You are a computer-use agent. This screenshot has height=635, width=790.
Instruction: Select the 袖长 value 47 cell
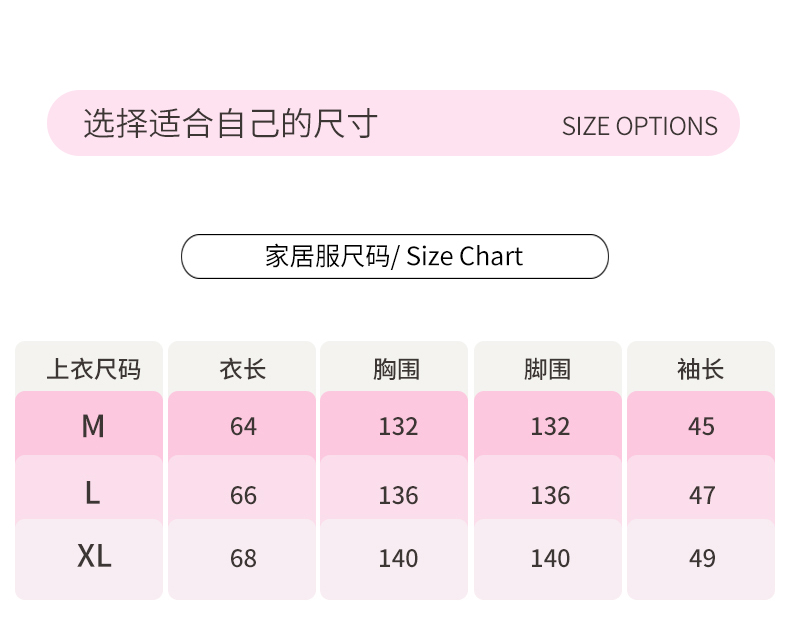coord(702,495)
